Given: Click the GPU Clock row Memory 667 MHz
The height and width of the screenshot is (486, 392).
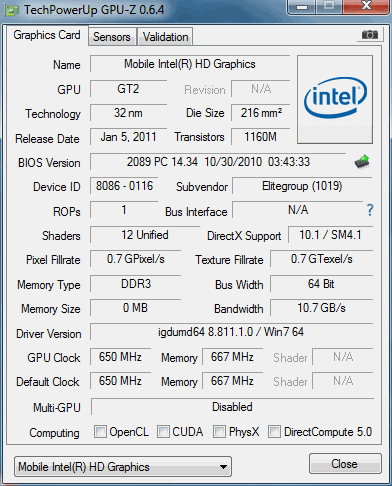Looking at the screenshot, I should 232,357.
